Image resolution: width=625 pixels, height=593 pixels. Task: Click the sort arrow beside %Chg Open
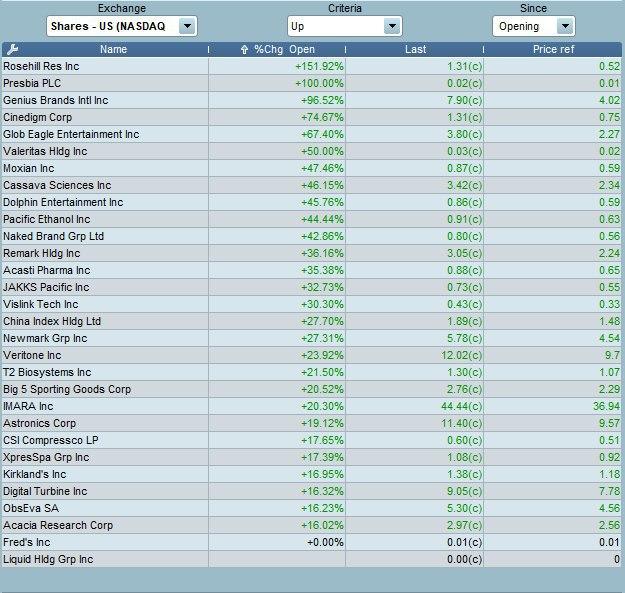point(244,49)
